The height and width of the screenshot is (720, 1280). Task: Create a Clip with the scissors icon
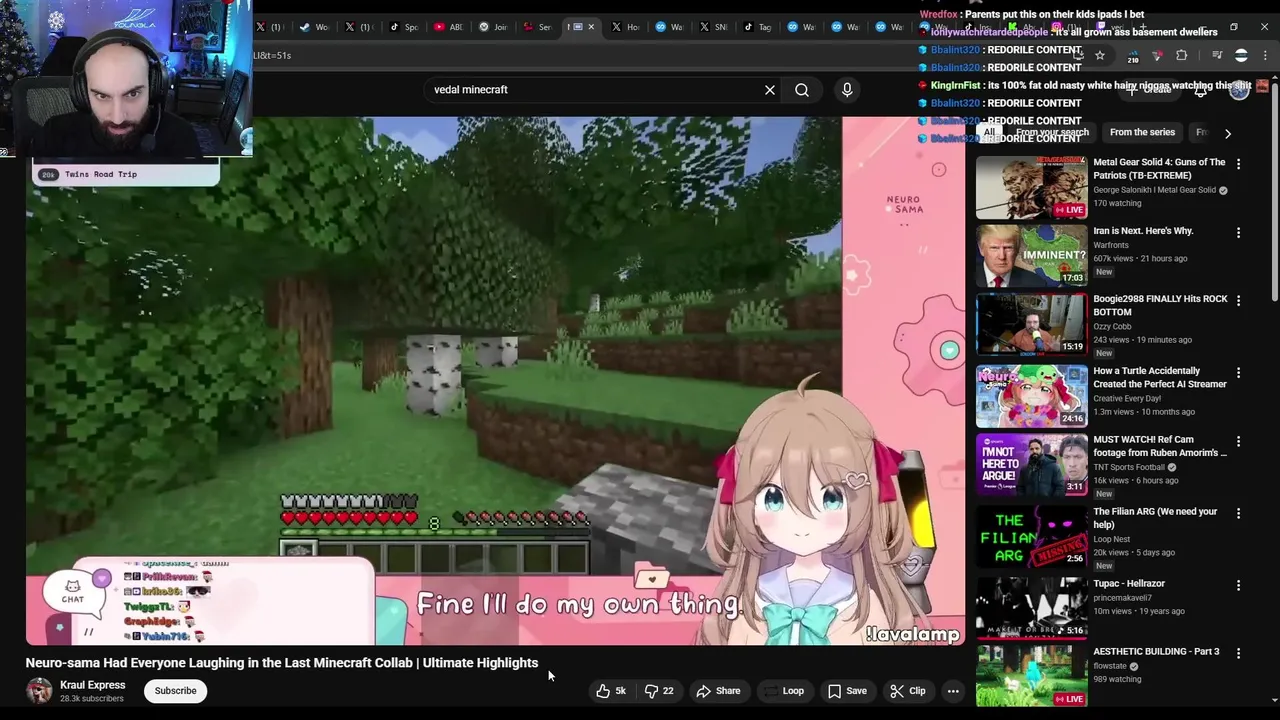pos(908,691)
